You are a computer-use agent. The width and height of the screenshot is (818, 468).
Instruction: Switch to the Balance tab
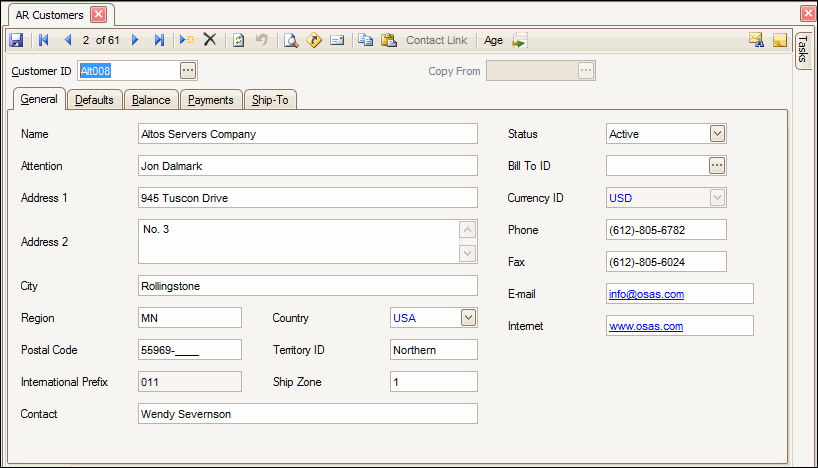[152, 100]
